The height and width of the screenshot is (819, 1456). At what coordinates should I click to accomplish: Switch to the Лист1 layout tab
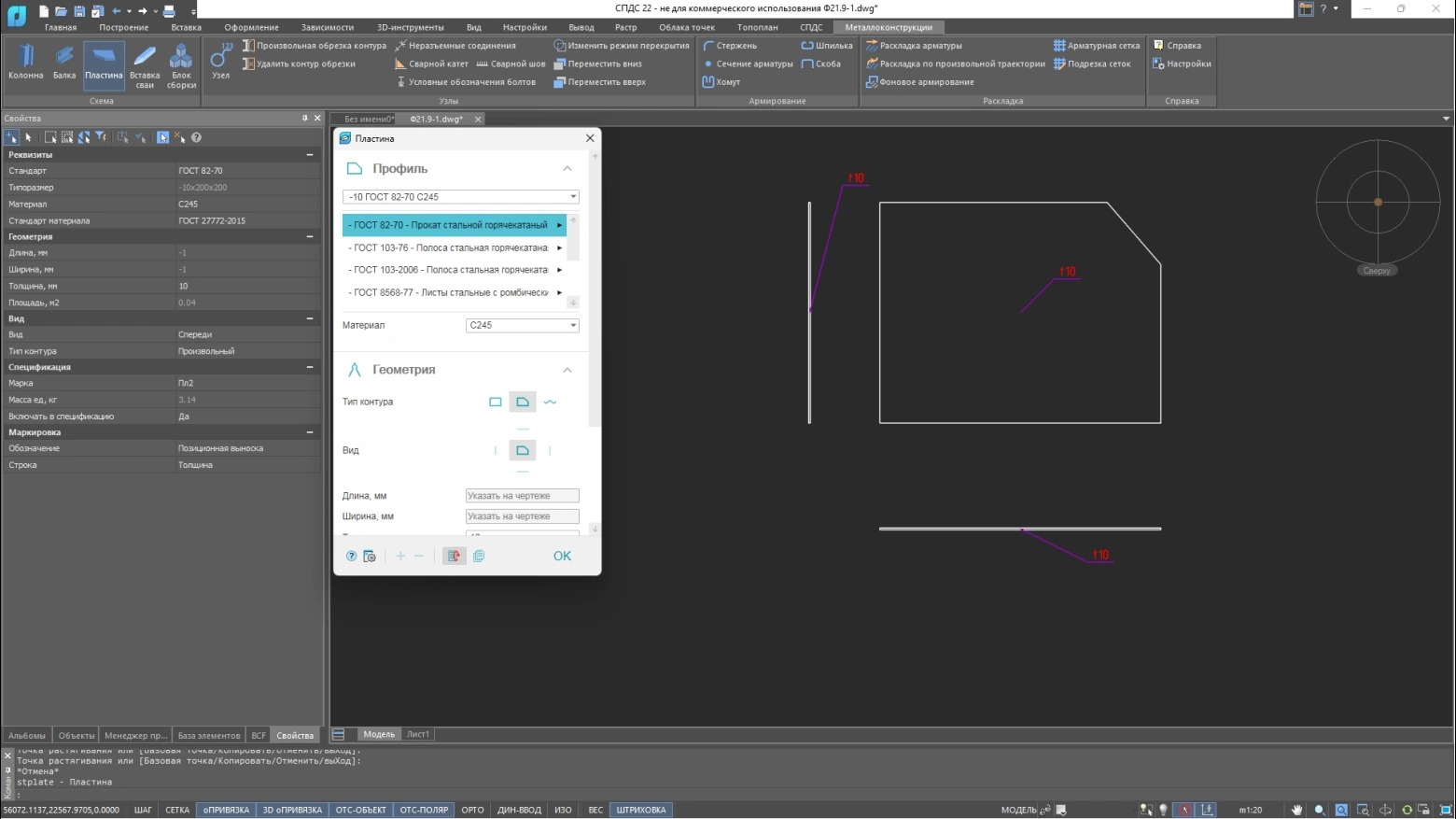pos(418,734)
